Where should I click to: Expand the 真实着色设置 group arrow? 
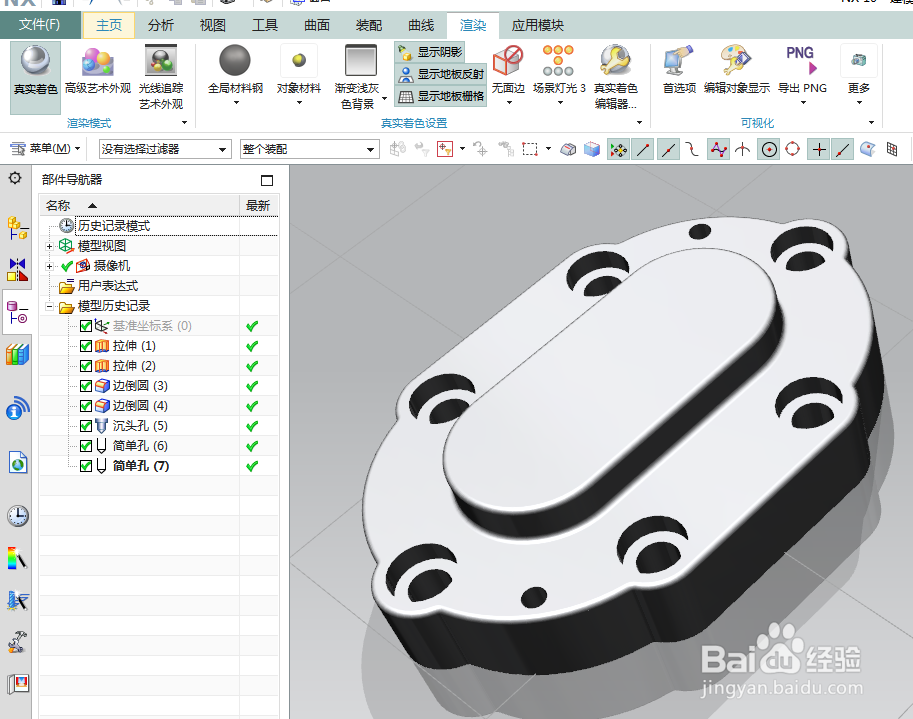tap(639, 123)
